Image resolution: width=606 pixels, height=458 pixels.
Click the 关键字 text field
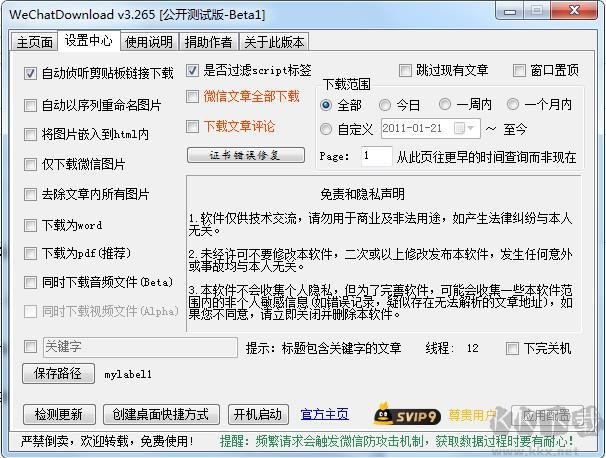(140, 347)
